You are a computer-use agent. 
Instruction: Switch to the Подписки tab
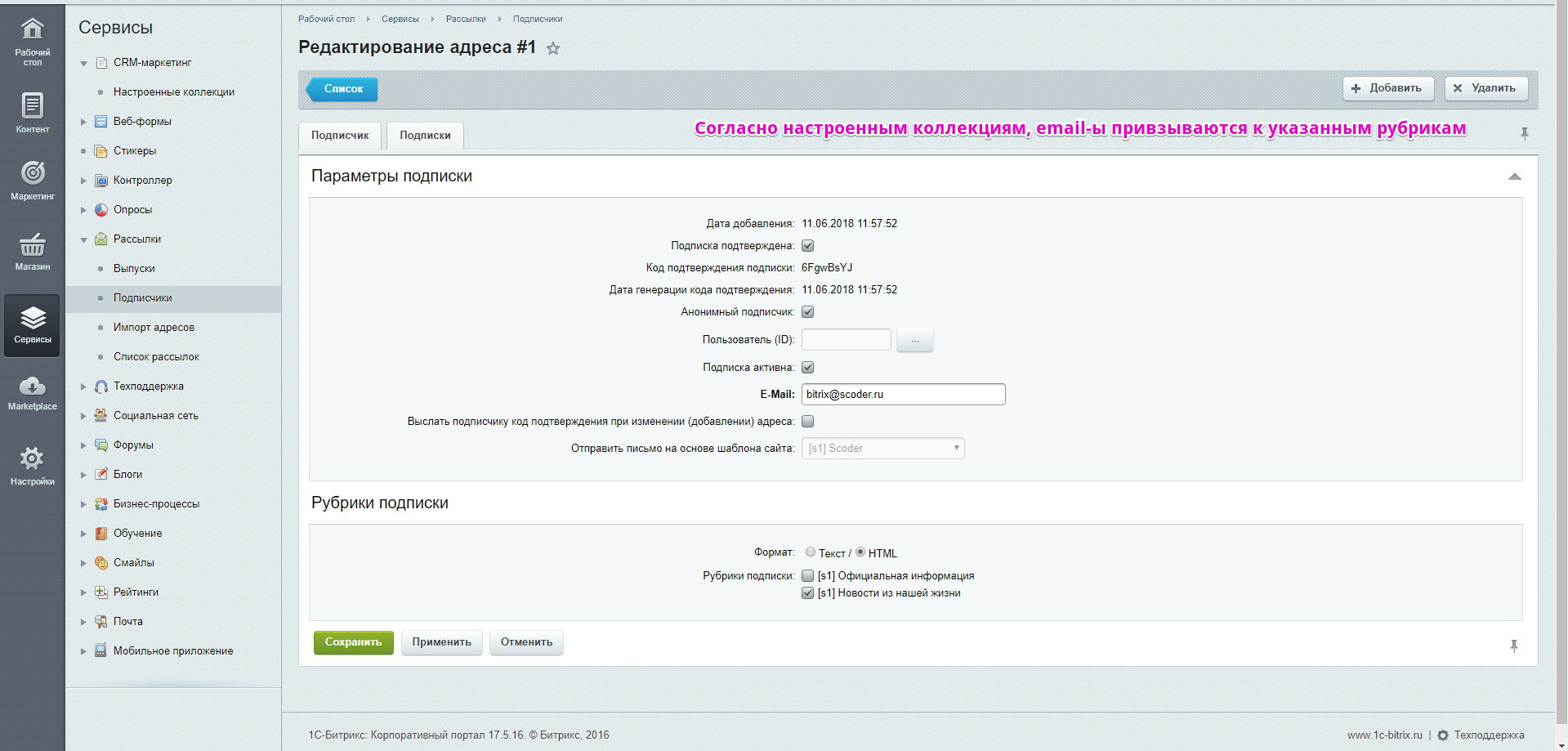425,136
